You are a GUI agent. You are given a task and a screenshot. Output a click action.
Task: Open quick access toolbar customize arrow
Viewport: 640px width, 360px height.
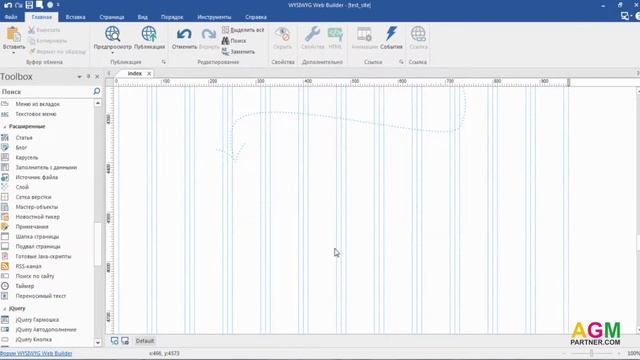(x=58, y=5)
